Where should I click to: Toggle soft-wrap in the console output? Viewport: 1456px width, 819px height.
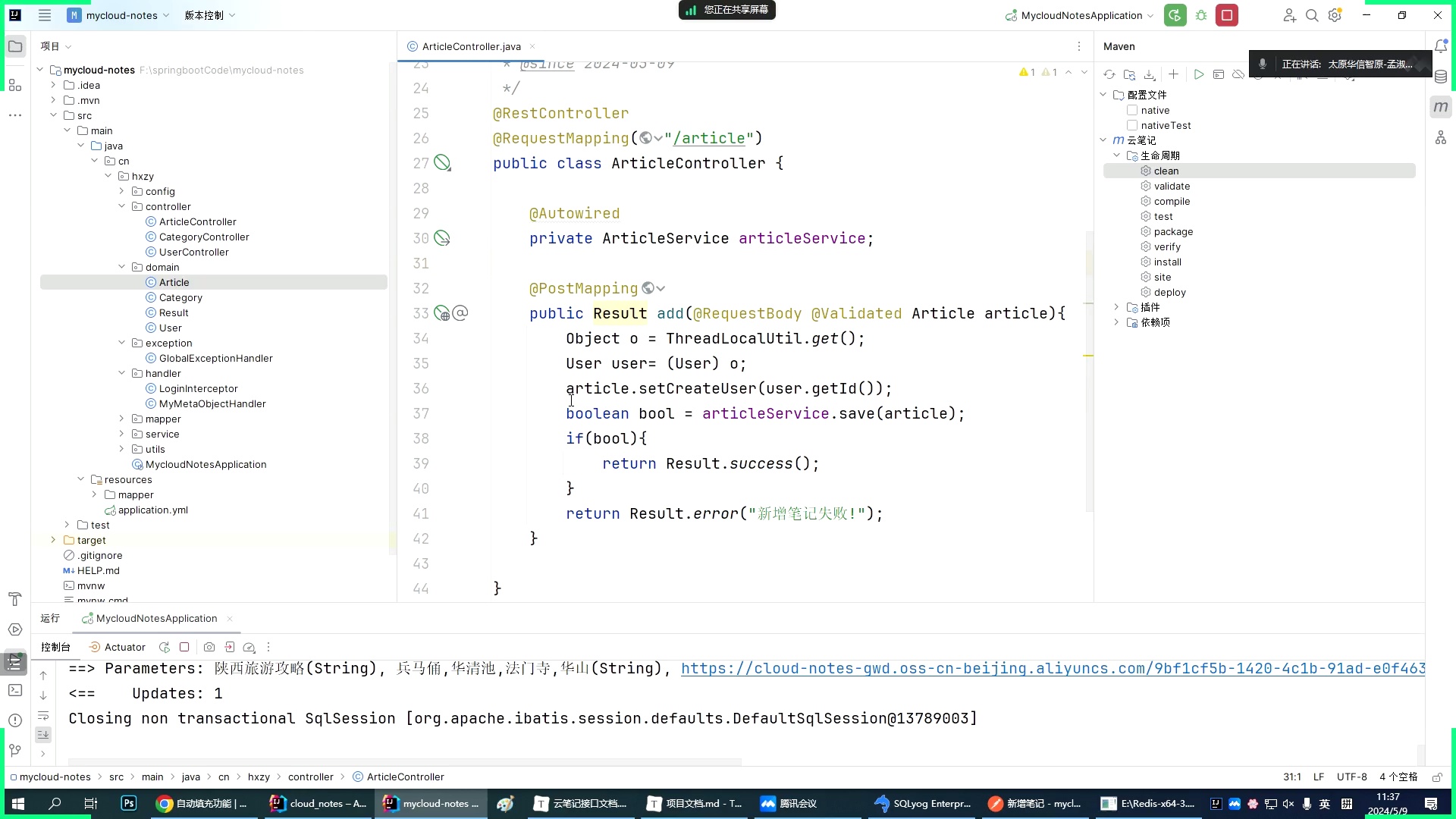click(x=44, y=716)
